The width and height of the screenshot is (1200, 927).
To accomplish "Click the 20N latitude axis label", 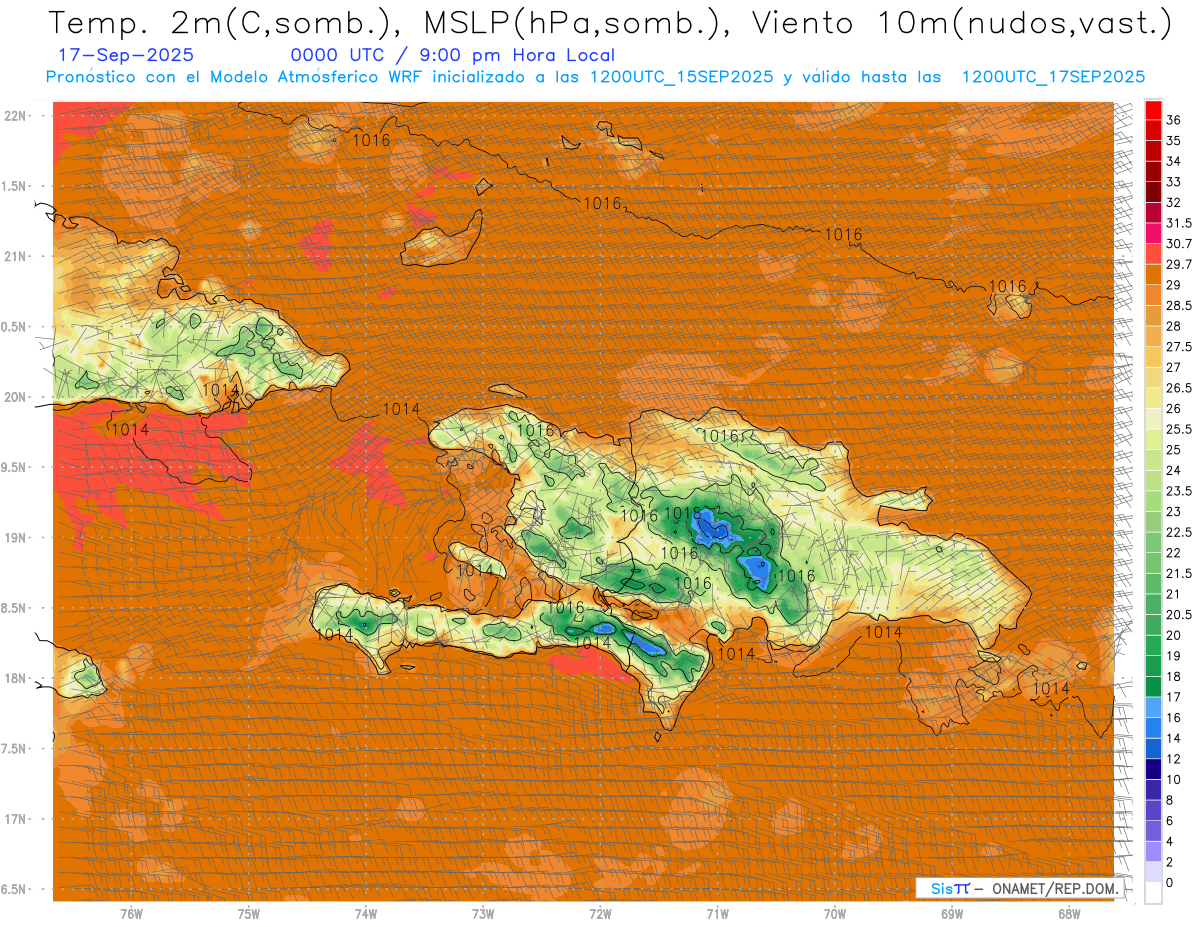I will [15, 397].
